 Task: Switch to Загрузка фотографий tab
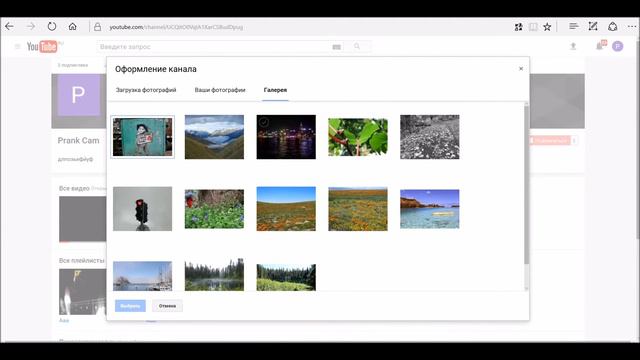[146, 90]
